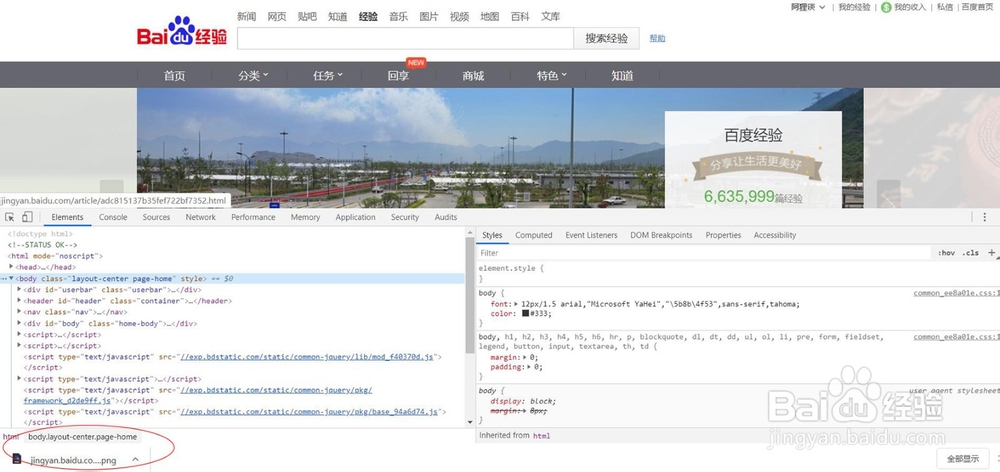Toggle the :hov element state button
Image resolution: width=1000 pixels, height=472 pixels.
click(946, 253)
